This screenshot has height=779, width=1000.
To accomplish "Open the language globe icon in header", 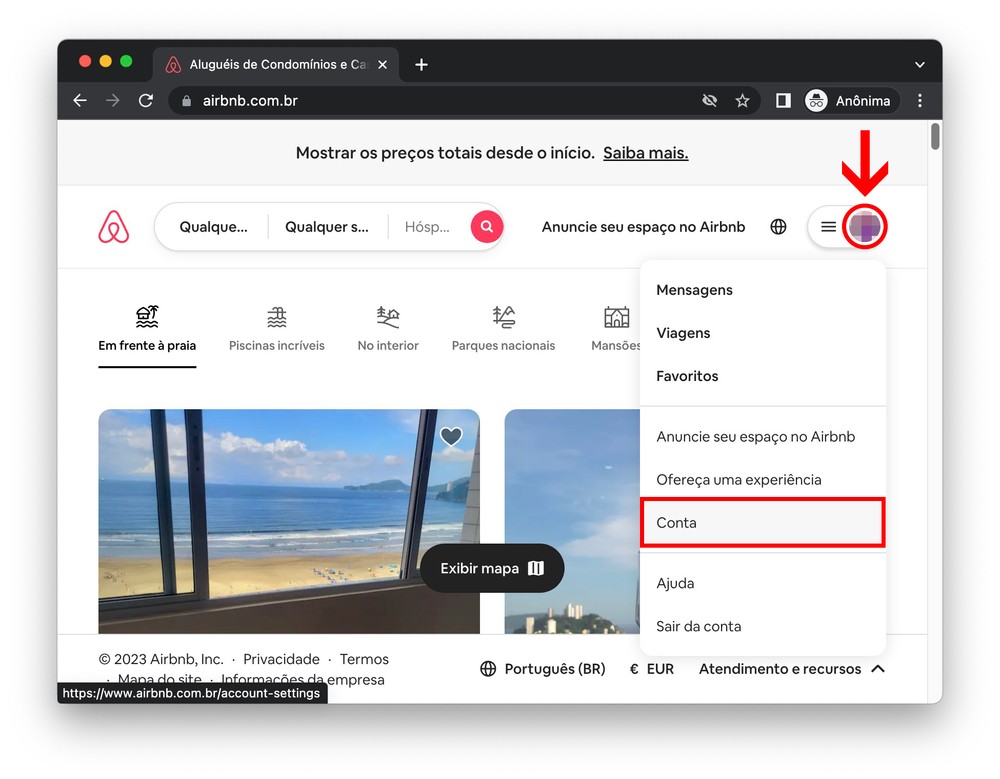I will click(778, 226).
